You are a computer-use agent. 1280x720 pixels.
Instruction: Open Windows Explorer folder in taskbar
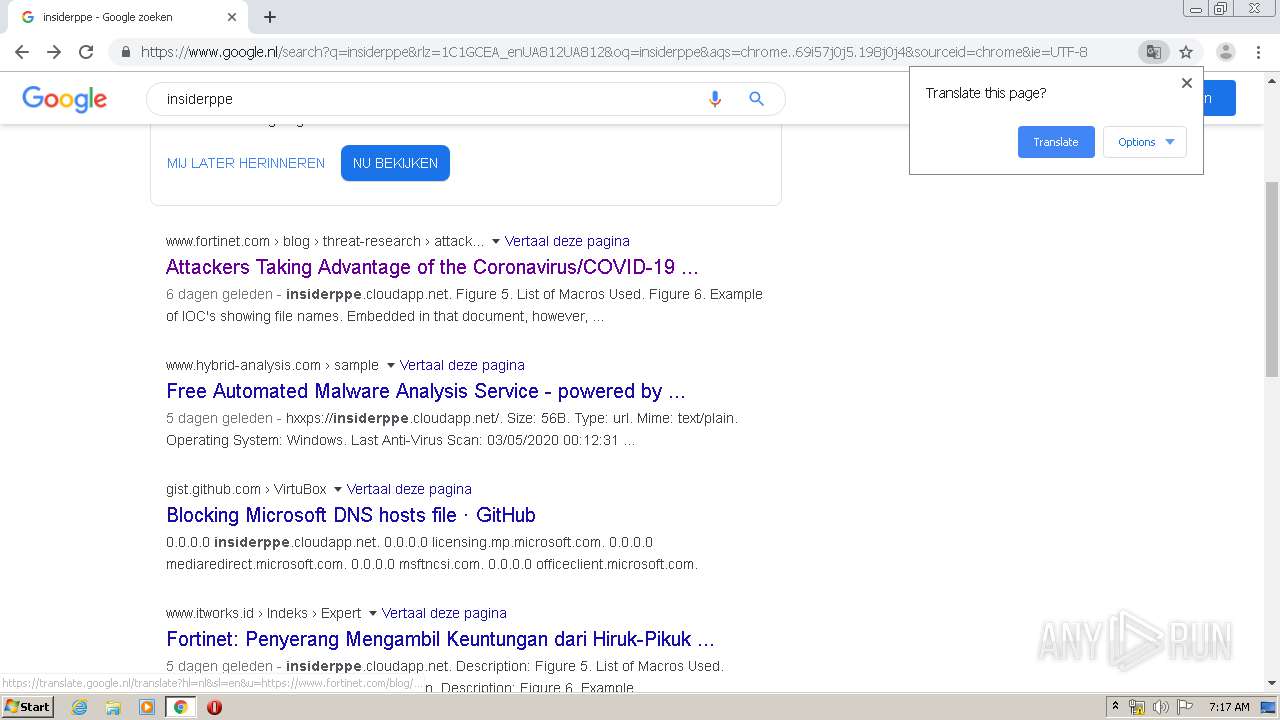tap(113, 707)
